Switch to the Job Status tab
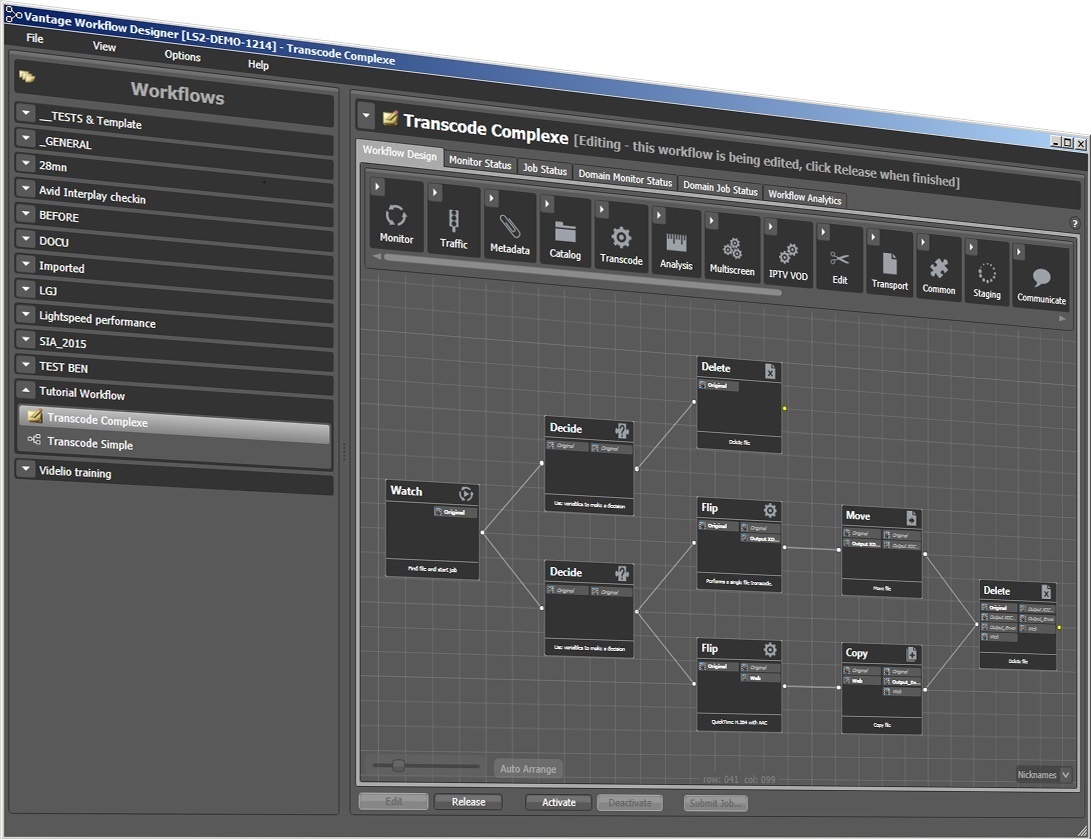Image resolution: width=1091 pixels, height=839 pixels. click(x=545, y=169)
